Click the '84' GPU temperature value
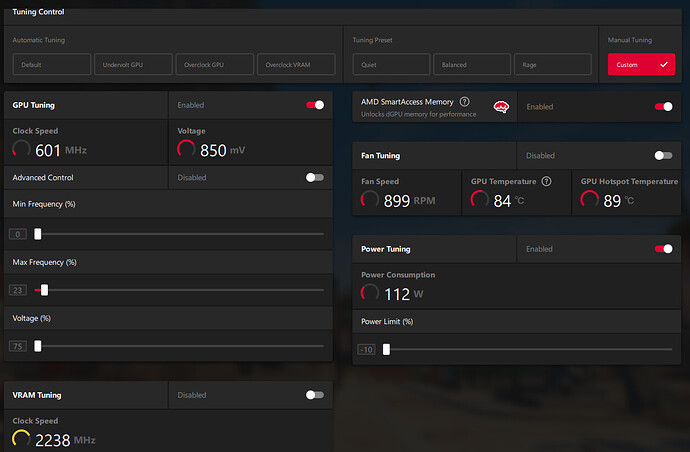 pyautogui.click(x=502, y=201)
